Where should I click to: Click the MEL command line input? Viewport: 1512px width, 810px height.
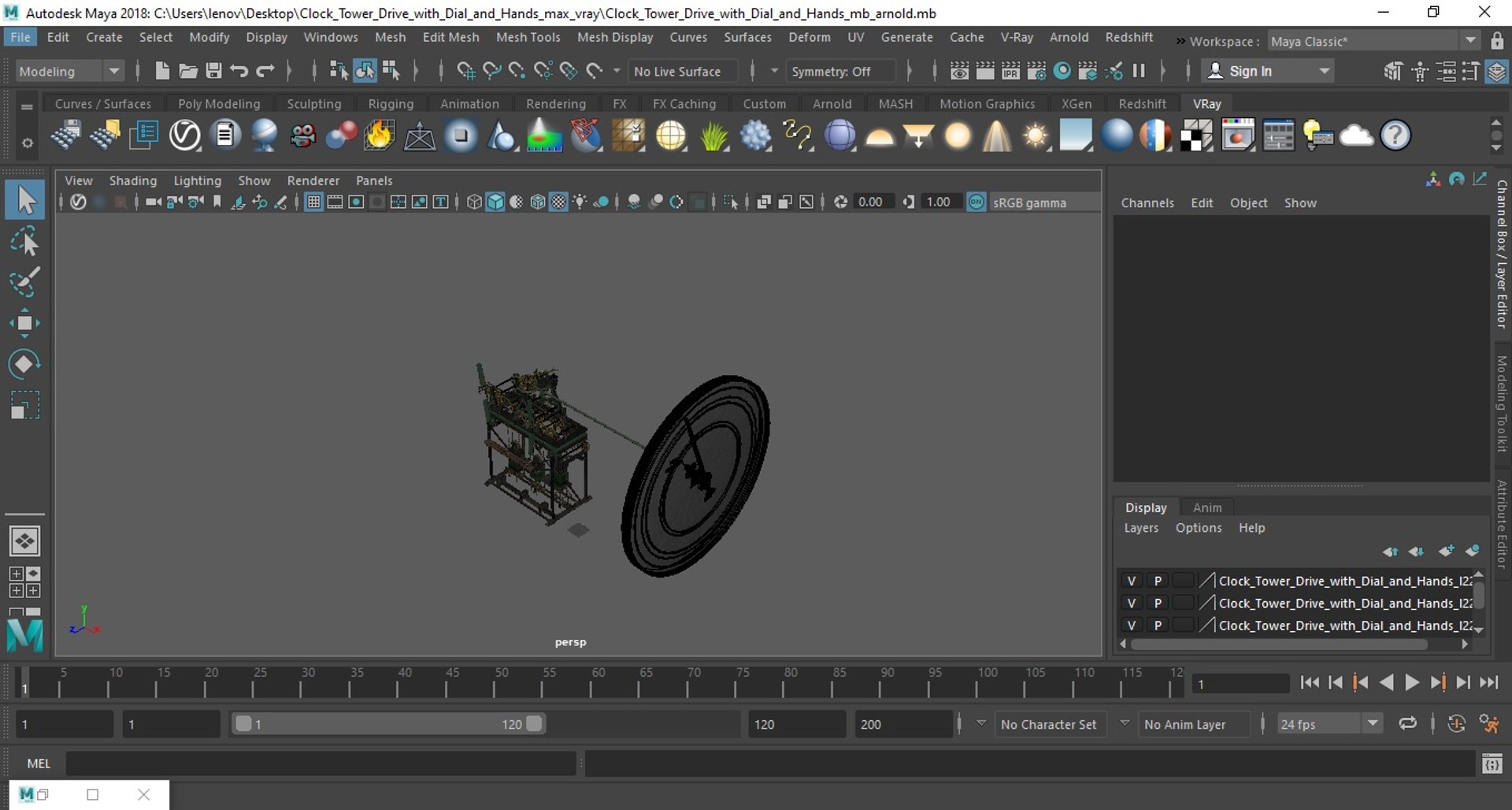click(321, 764)
